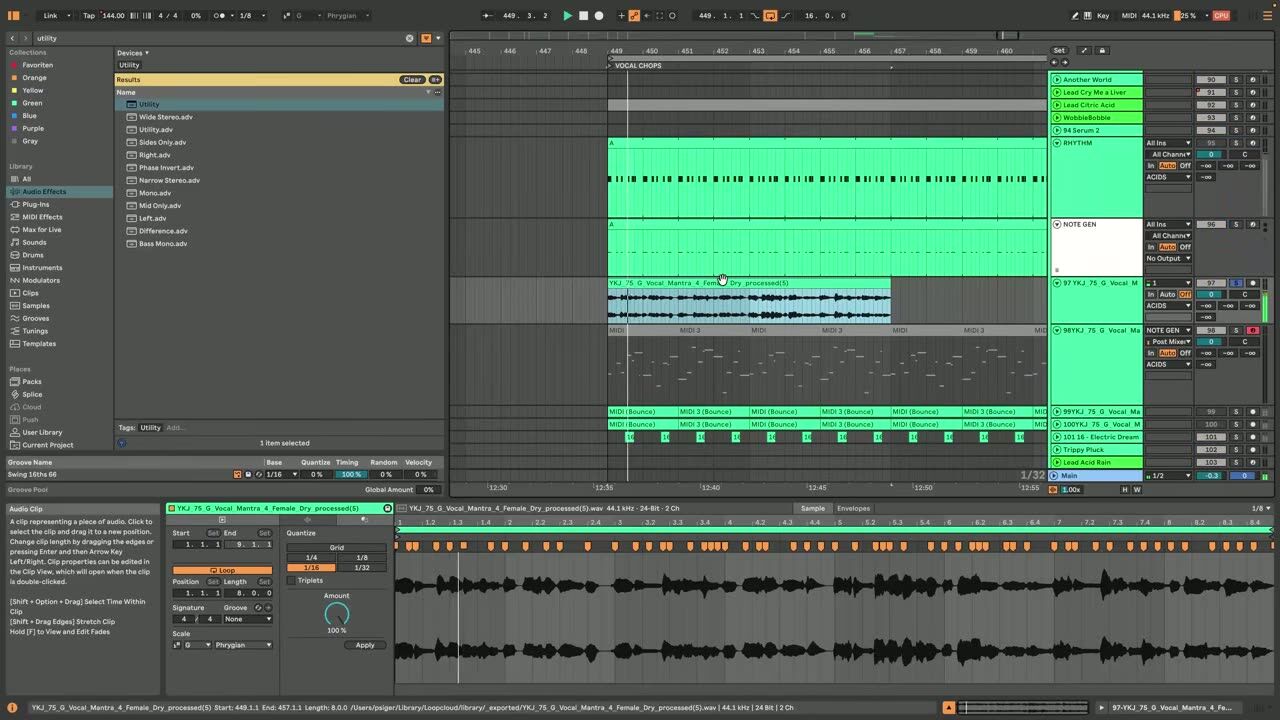This screenshot has height=720, width=1280.
Task: Click the Set locator button
Action: 1059,51
